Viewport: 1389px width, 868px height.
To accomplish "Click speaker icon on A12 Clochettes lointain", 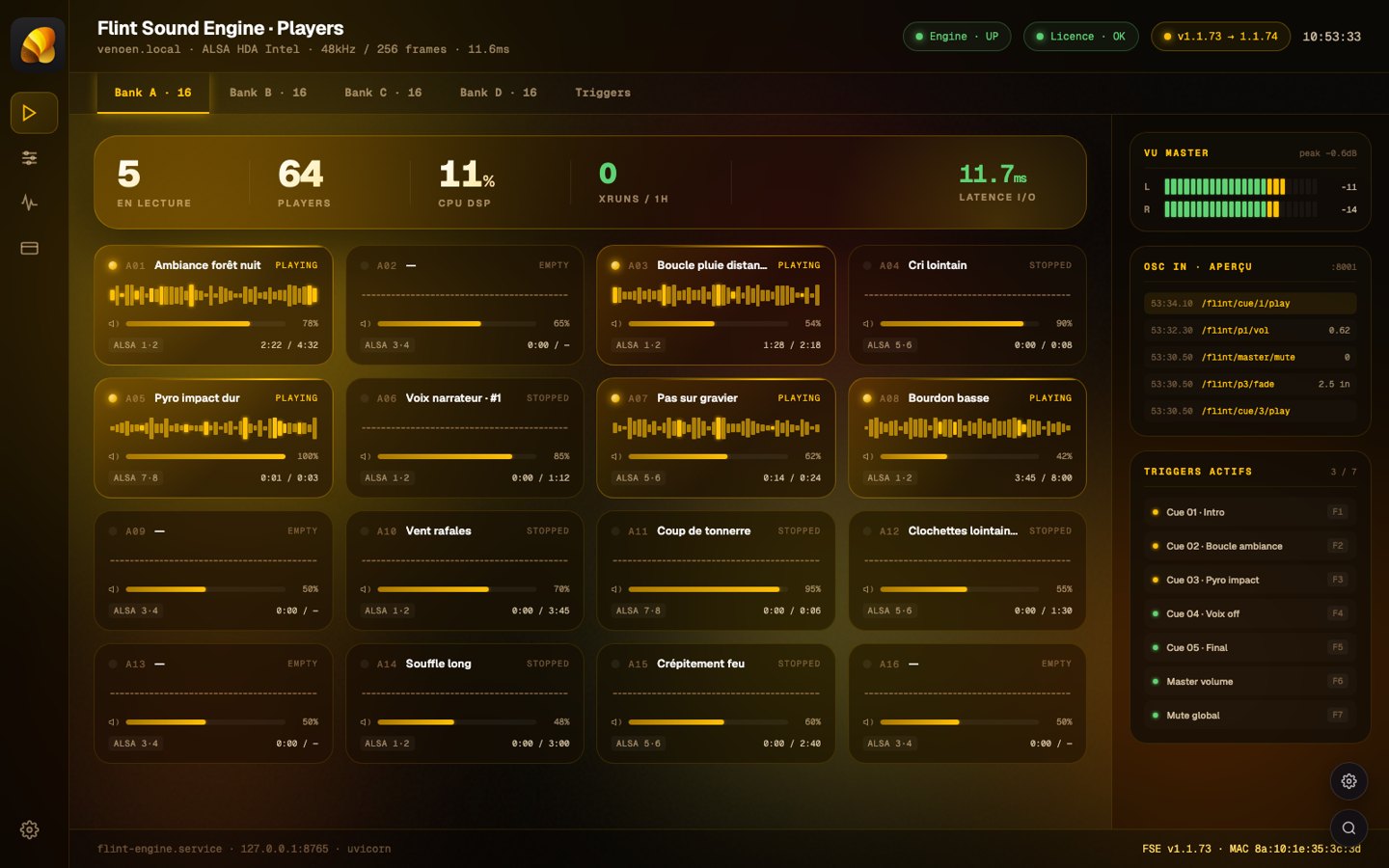I will point(868,589).
